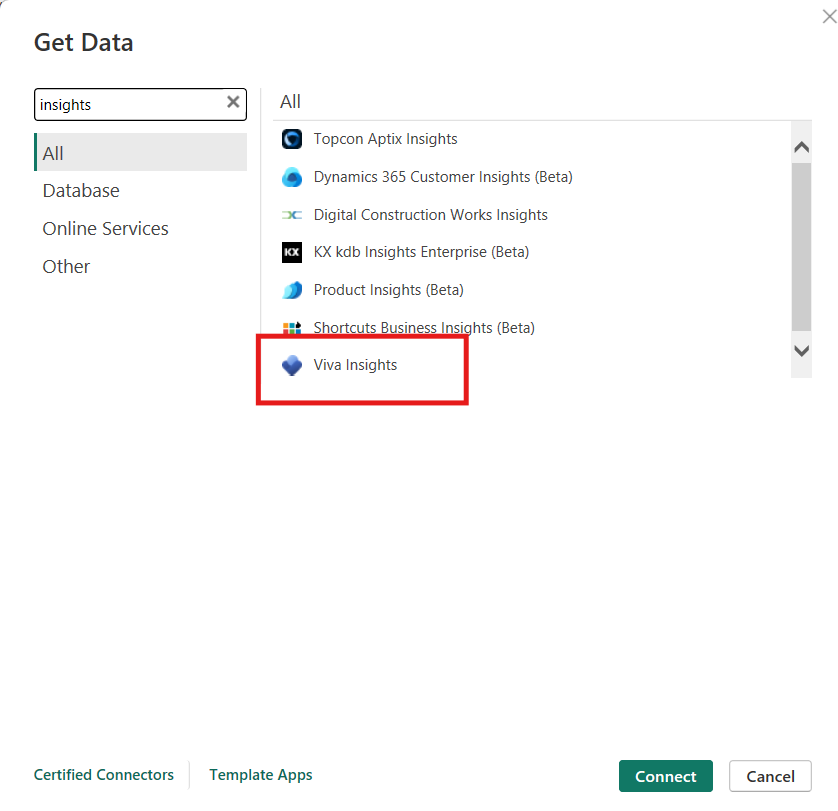Click the Cancel button
The height and width of the screenshot is (811, 838).
pos(770,776)
